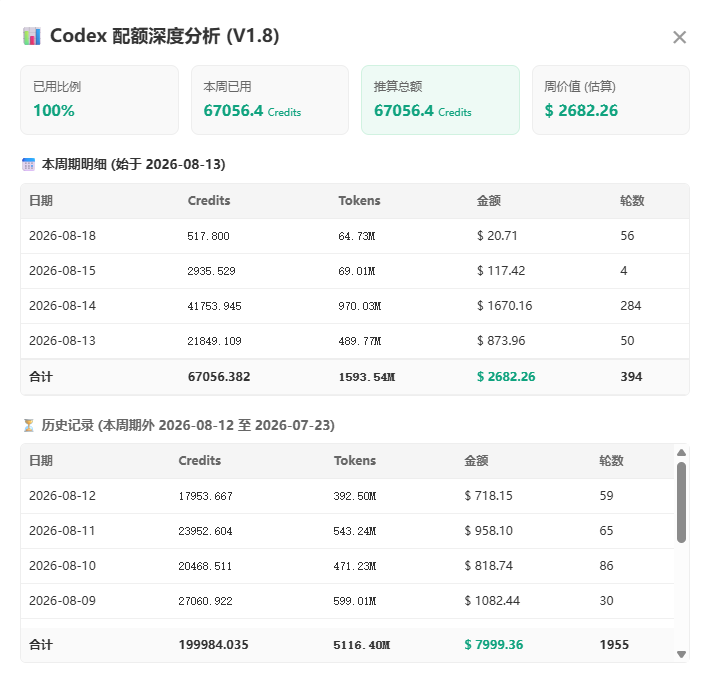The image size is (705, 685).
Task: Select the 2026-08-09 date cell
Action: point(62,601)
